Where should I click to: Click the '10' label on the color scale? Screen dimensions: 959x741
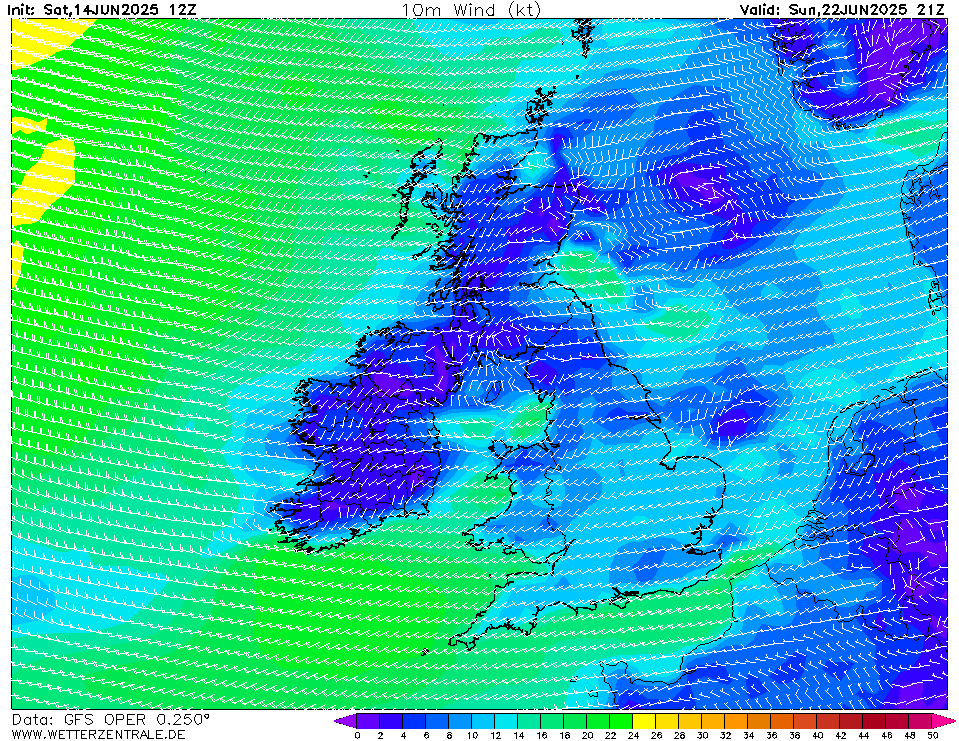click(x=472, y=735)
